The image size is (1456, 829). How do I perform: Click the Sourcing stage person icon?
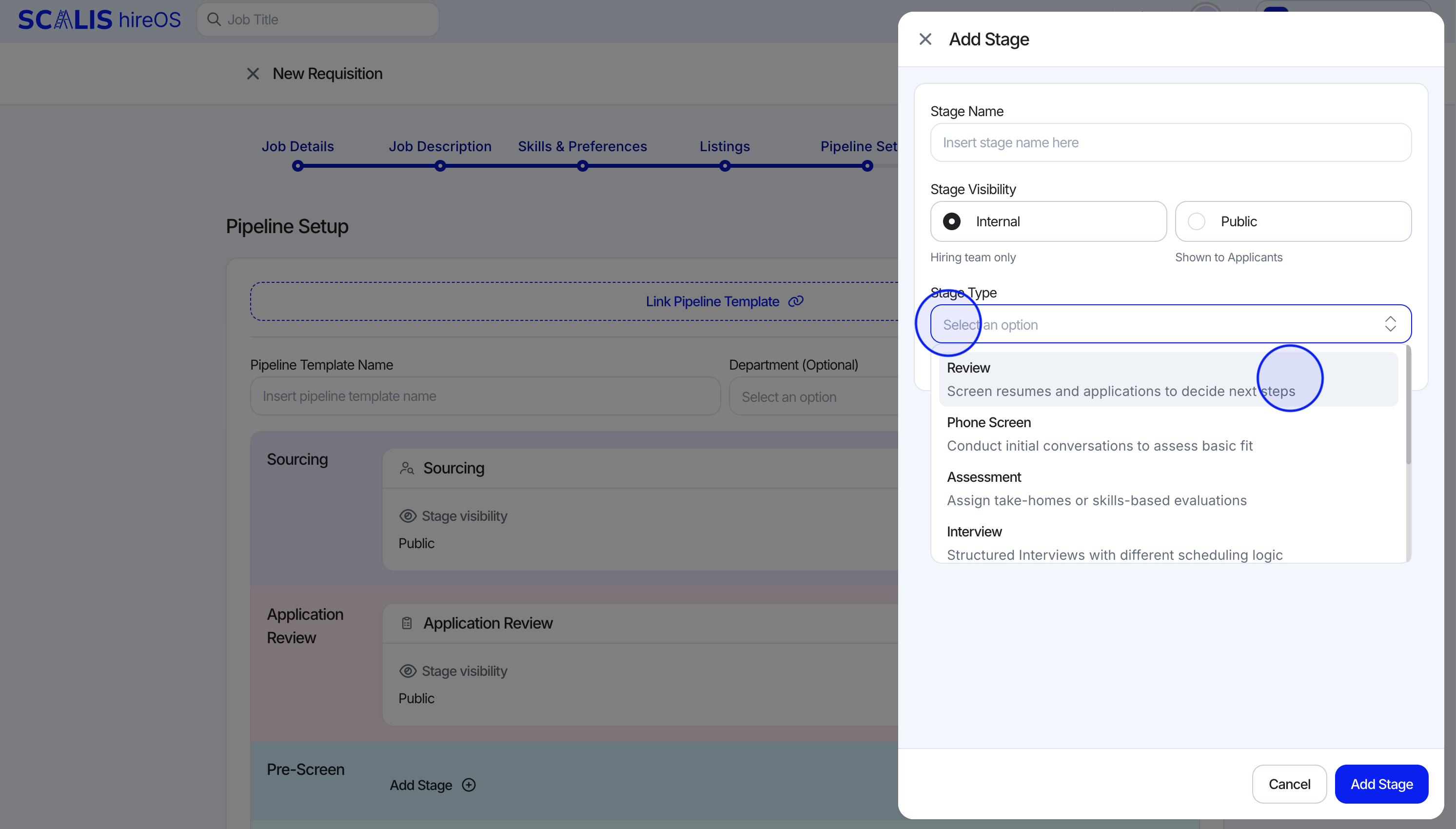coord(406,468)
